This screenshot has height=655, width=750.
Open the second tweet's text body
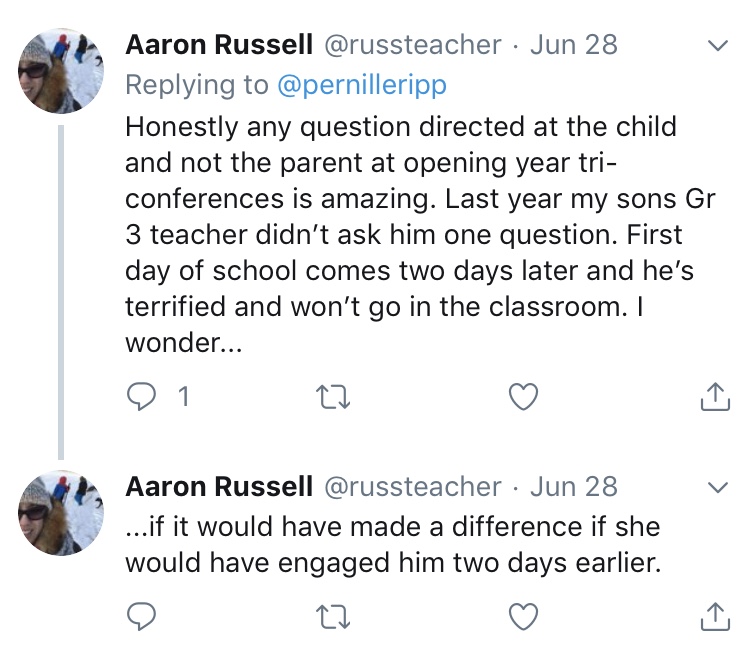tap(393, 544)
